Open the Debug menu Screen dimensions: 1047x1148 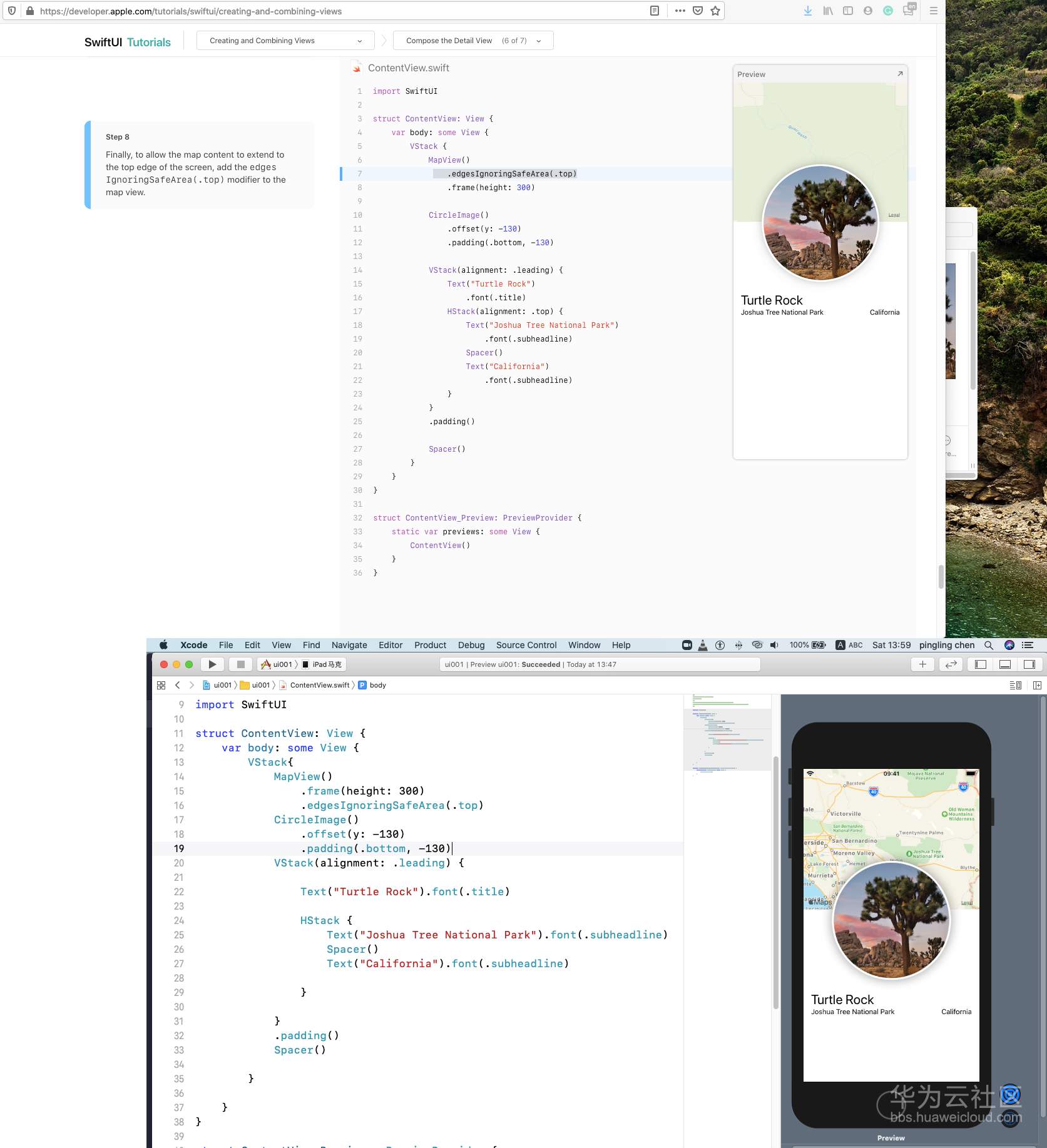471,645
